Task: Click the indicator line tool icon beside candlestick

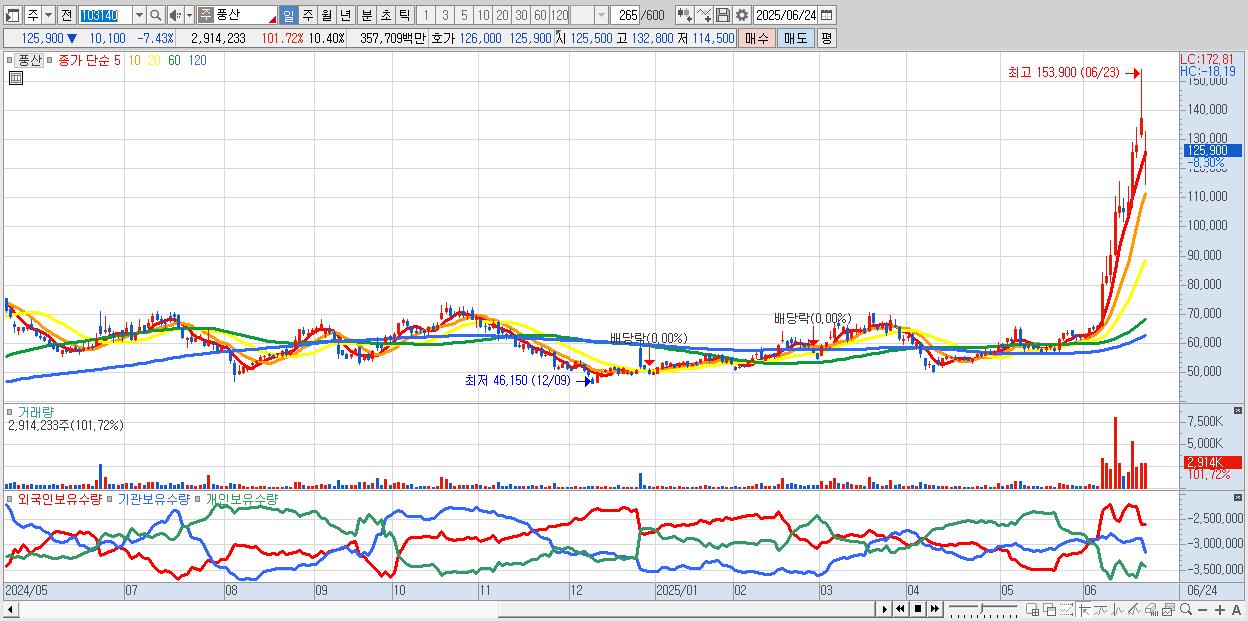Action: click(x=705, y=15)
